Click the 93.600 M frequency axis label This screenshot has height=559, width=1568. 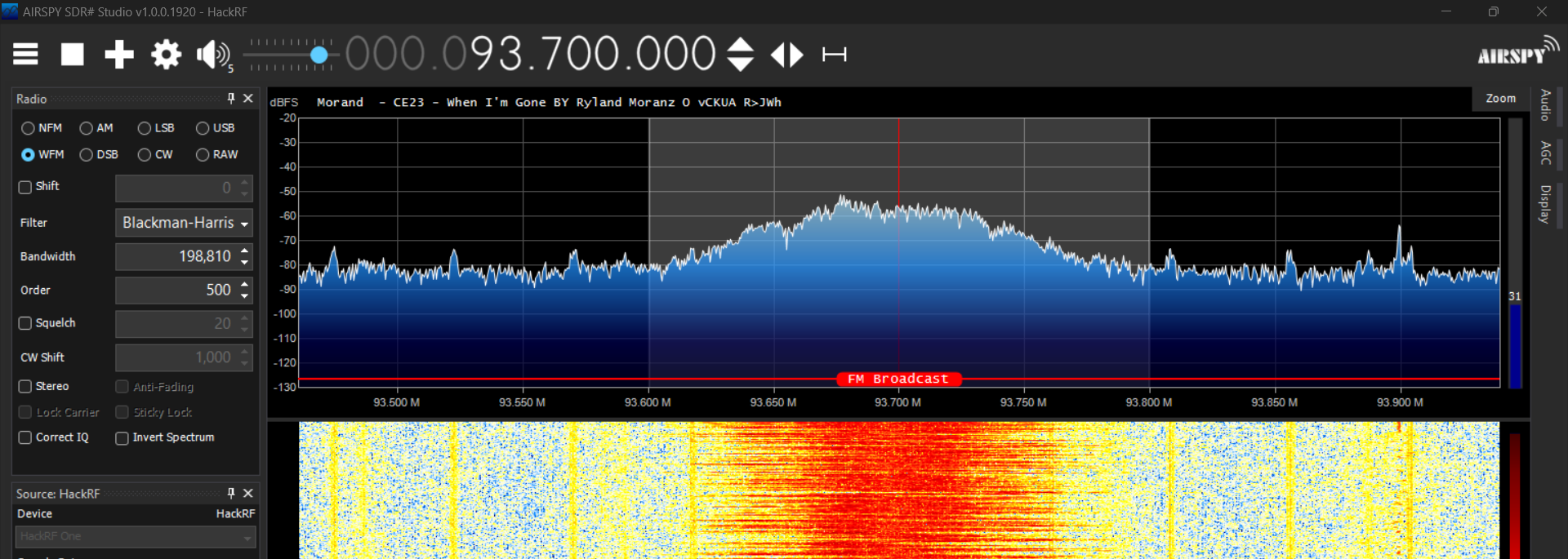[x=648, y=402]
